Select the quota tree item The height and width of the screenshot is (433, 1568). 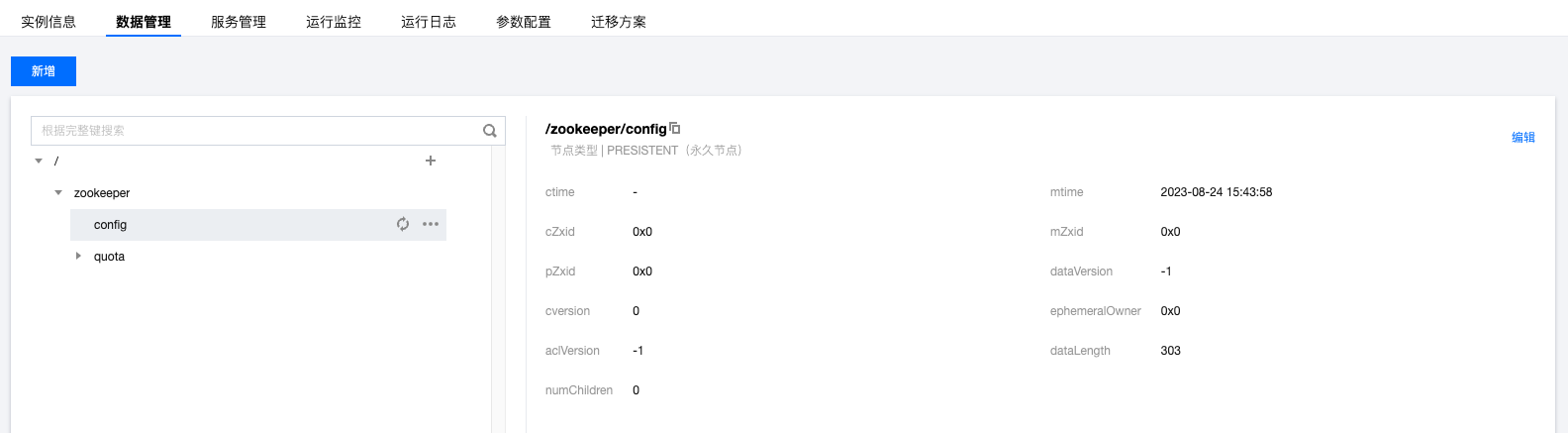tap(109, 257)
